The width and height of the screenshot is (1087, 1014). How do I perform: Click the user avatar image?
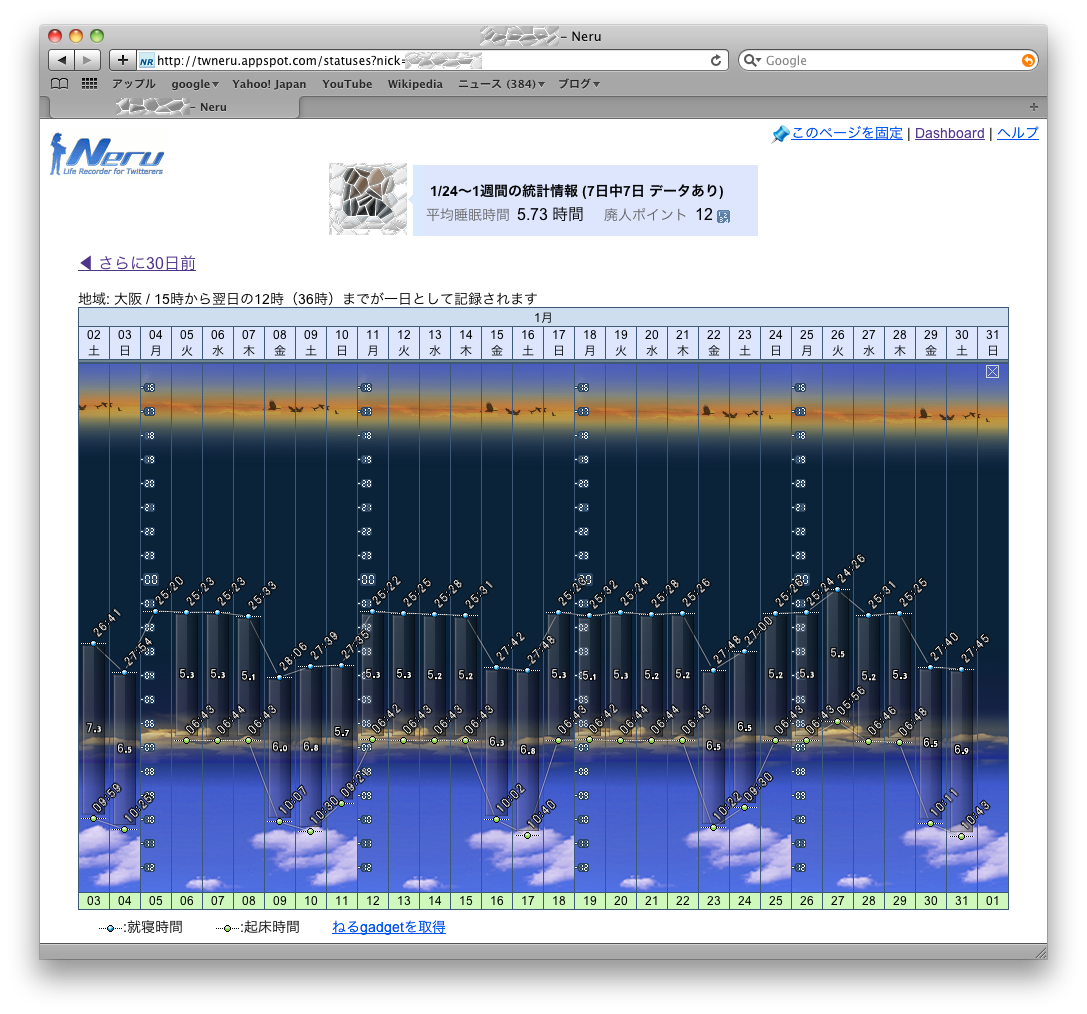[368, 200]
